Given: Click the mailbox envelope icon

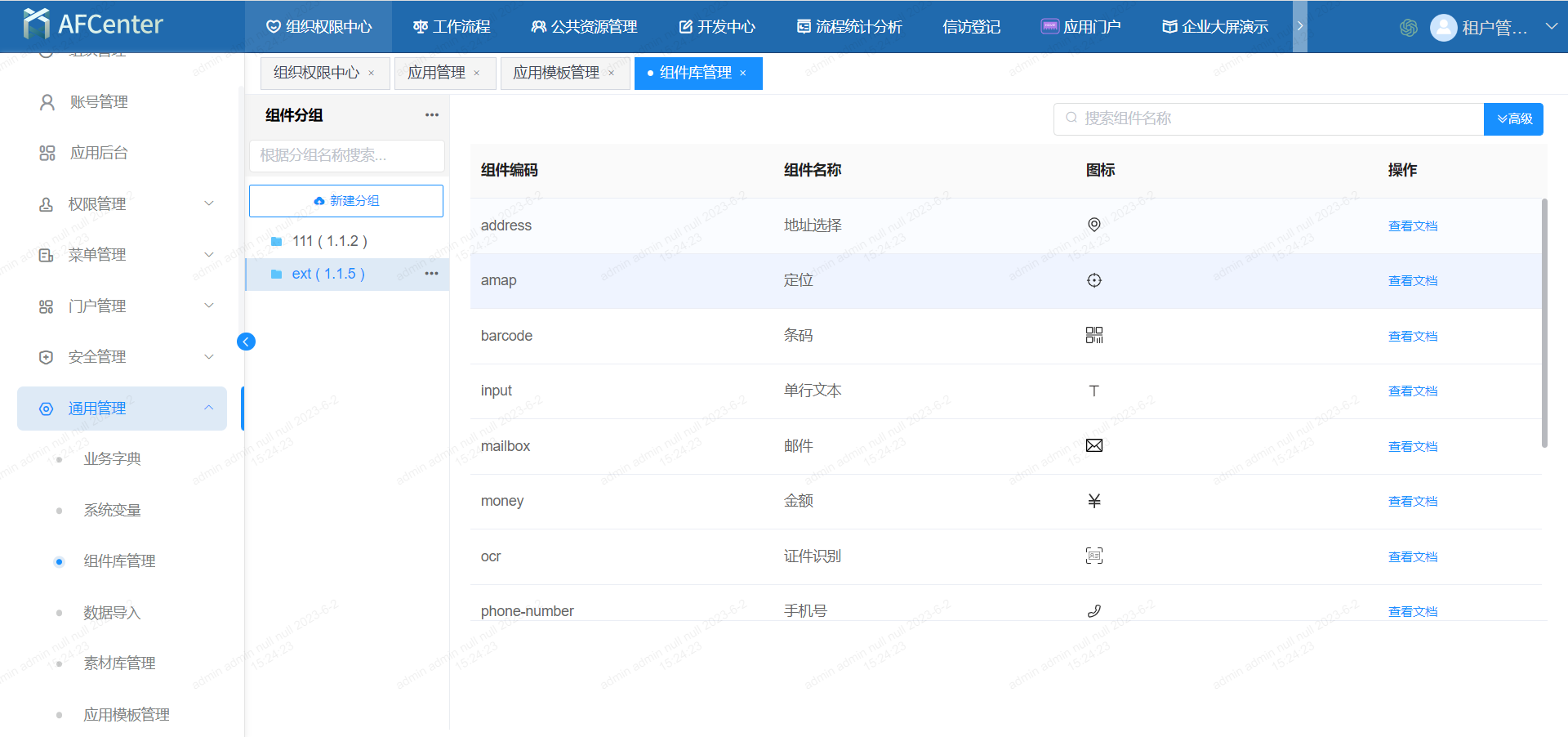Looking at the screenshot, I should (x=1094, y=445).
